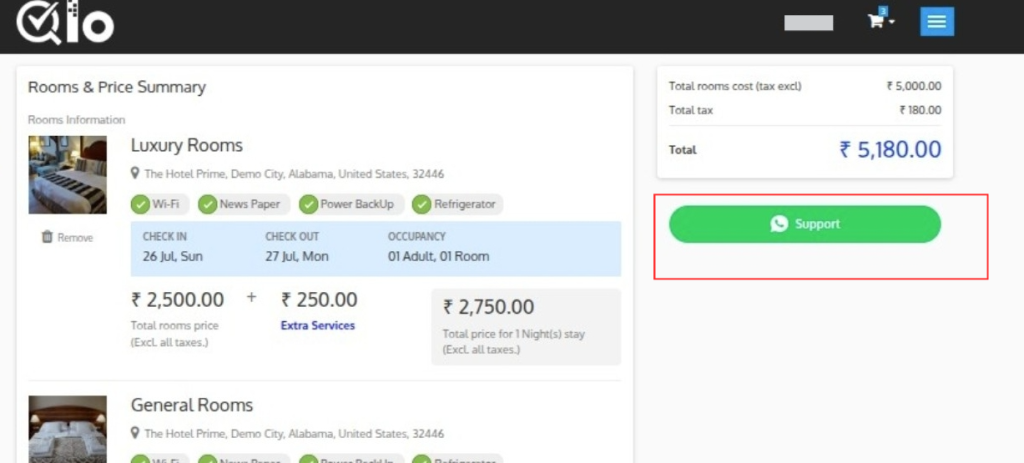Click the greyed-out username in header
The height and width of the screenshot is (463, 1024).
tap(808, 23)
